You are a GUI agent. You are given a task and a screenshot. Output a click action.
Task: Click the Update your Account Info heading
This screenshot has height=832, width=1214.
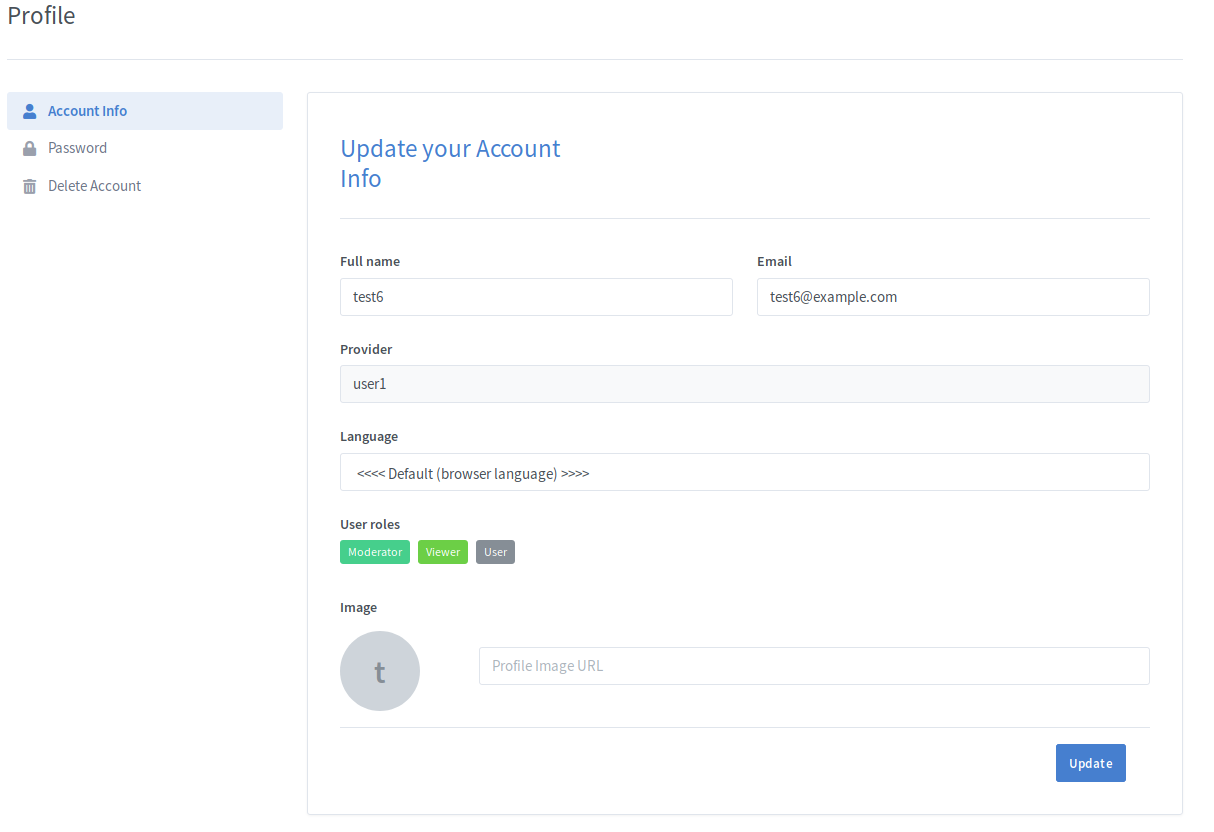450,163
